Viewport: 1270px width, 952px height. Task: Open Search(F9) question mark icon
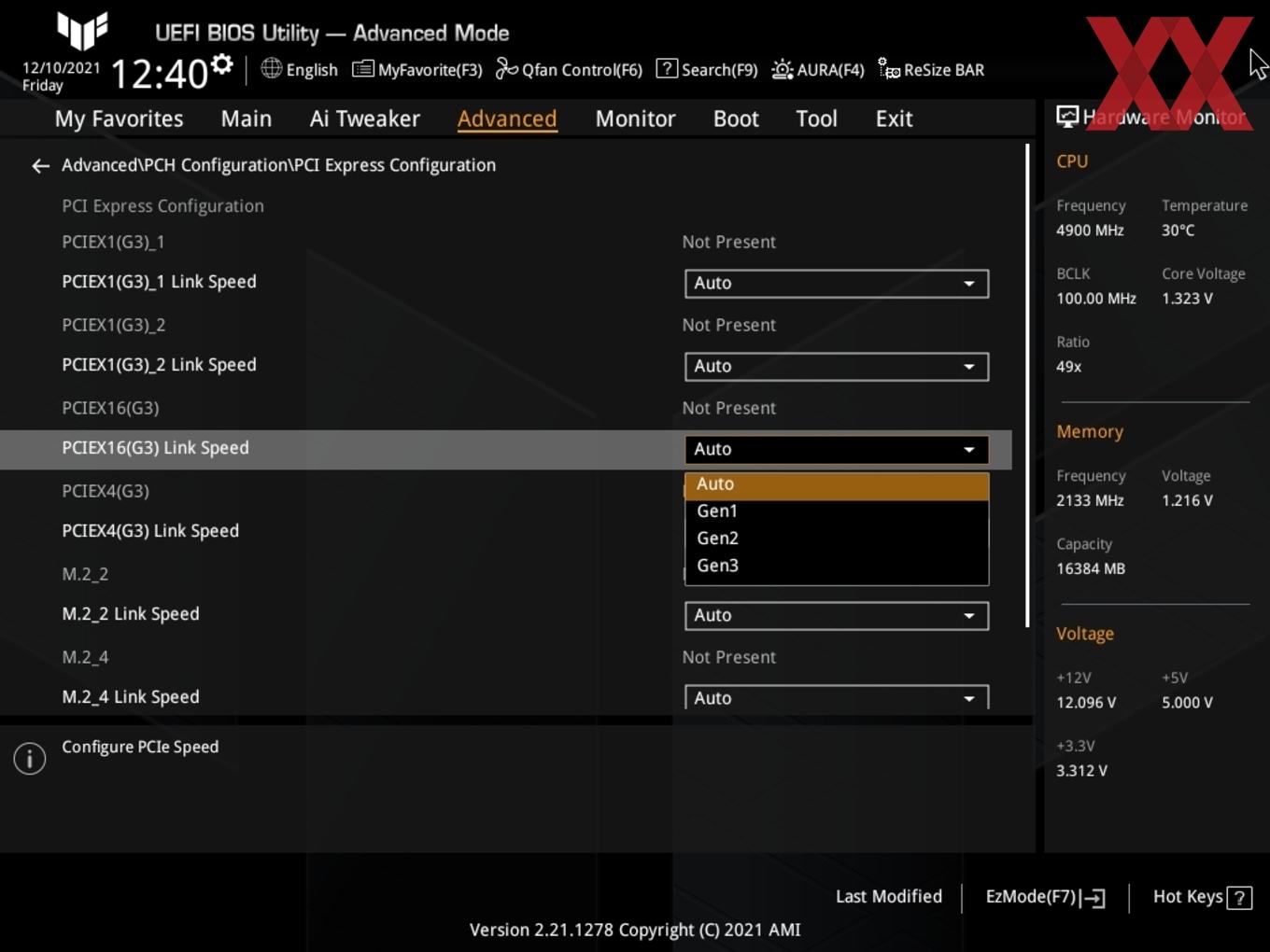667,68
